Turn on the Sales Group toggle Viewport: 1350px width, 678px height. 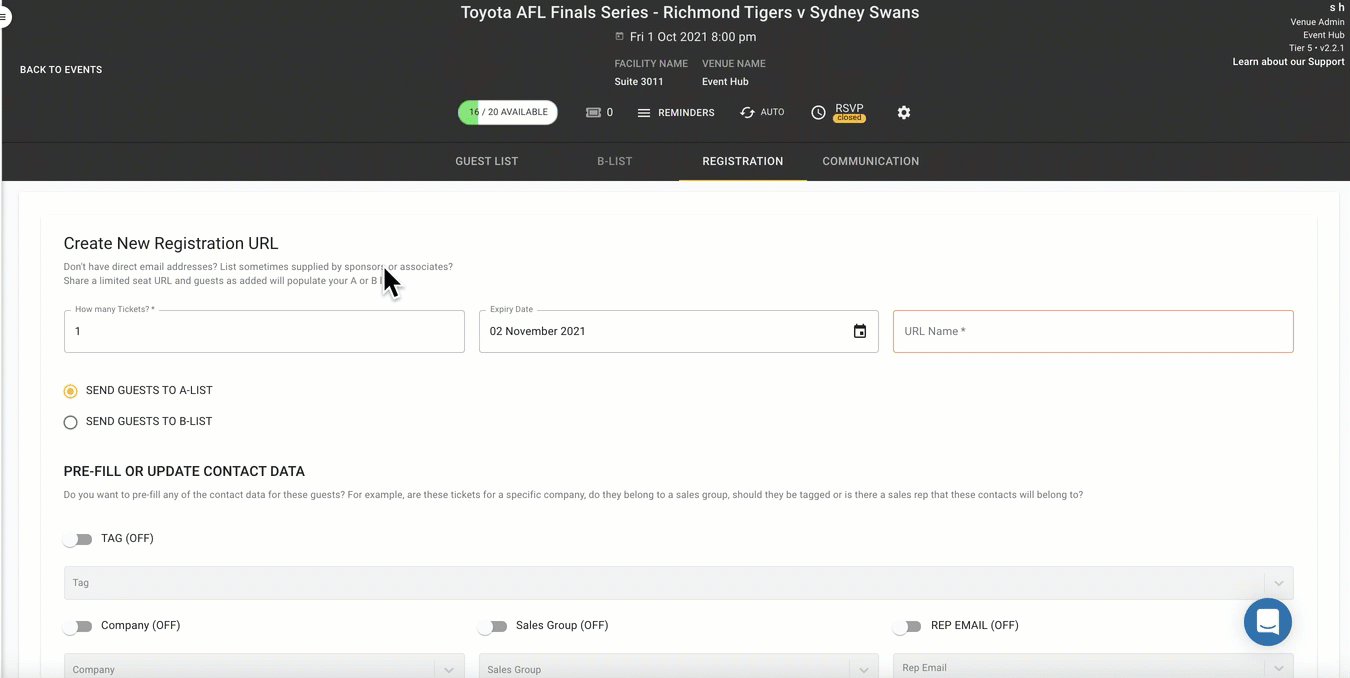pyautogui.click(x=492, y=626)
